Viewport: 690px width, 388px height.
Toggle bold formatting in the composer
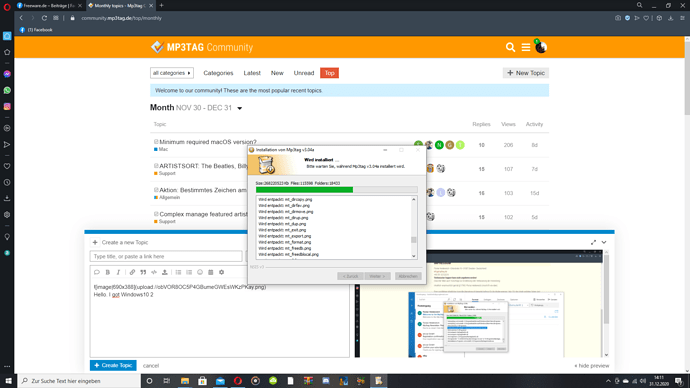pyautogui.click(x=107, y=272)
